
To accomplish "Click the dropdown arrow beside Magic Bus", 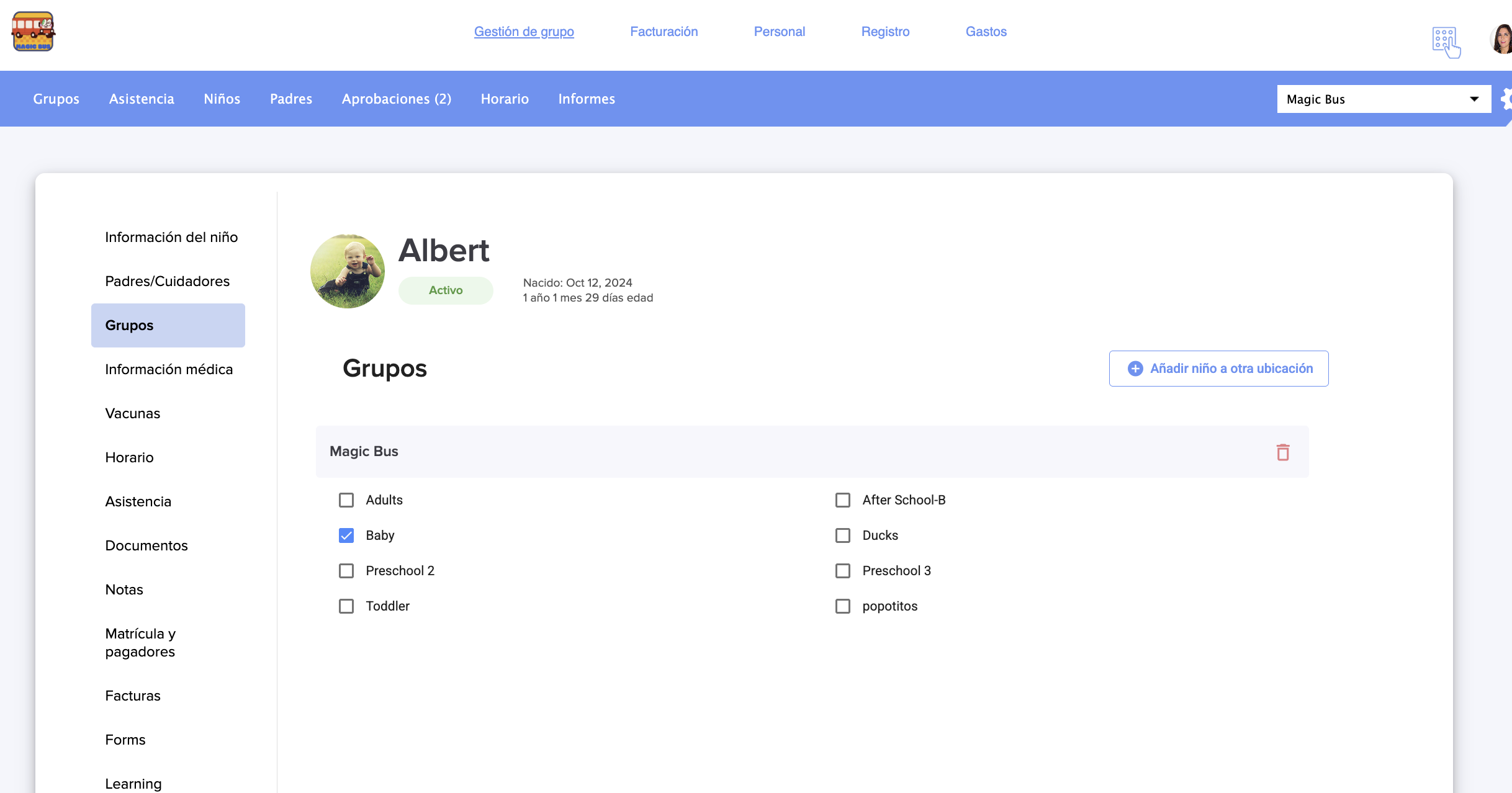I will click(1474, 99).
